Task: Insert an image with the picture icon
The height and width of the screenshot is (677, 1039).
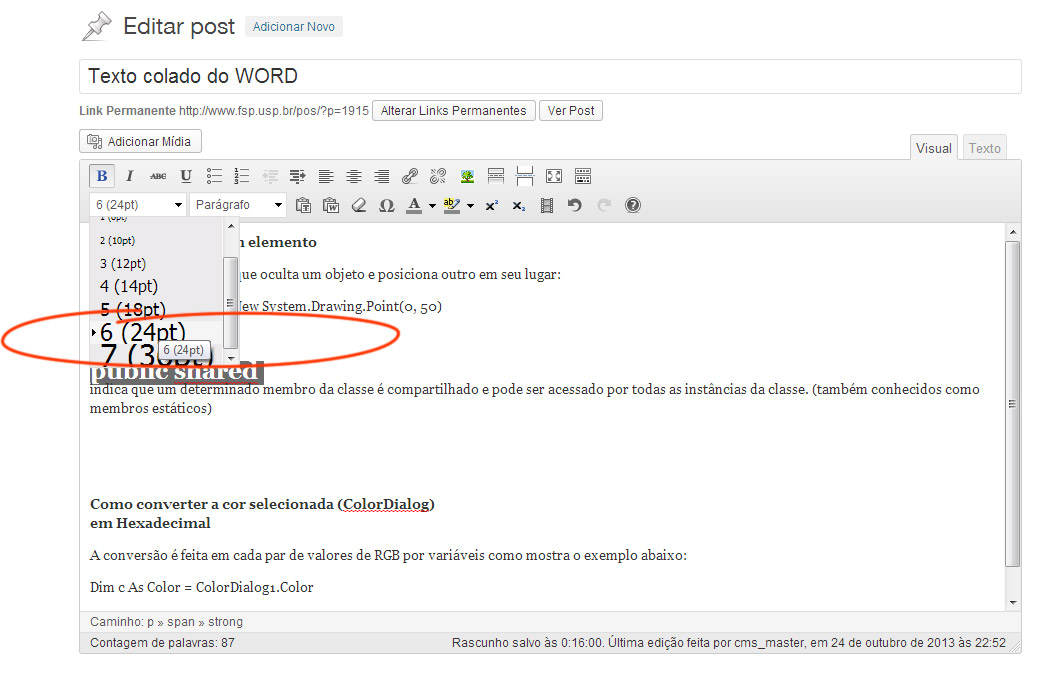Action: tap(467, 176)
